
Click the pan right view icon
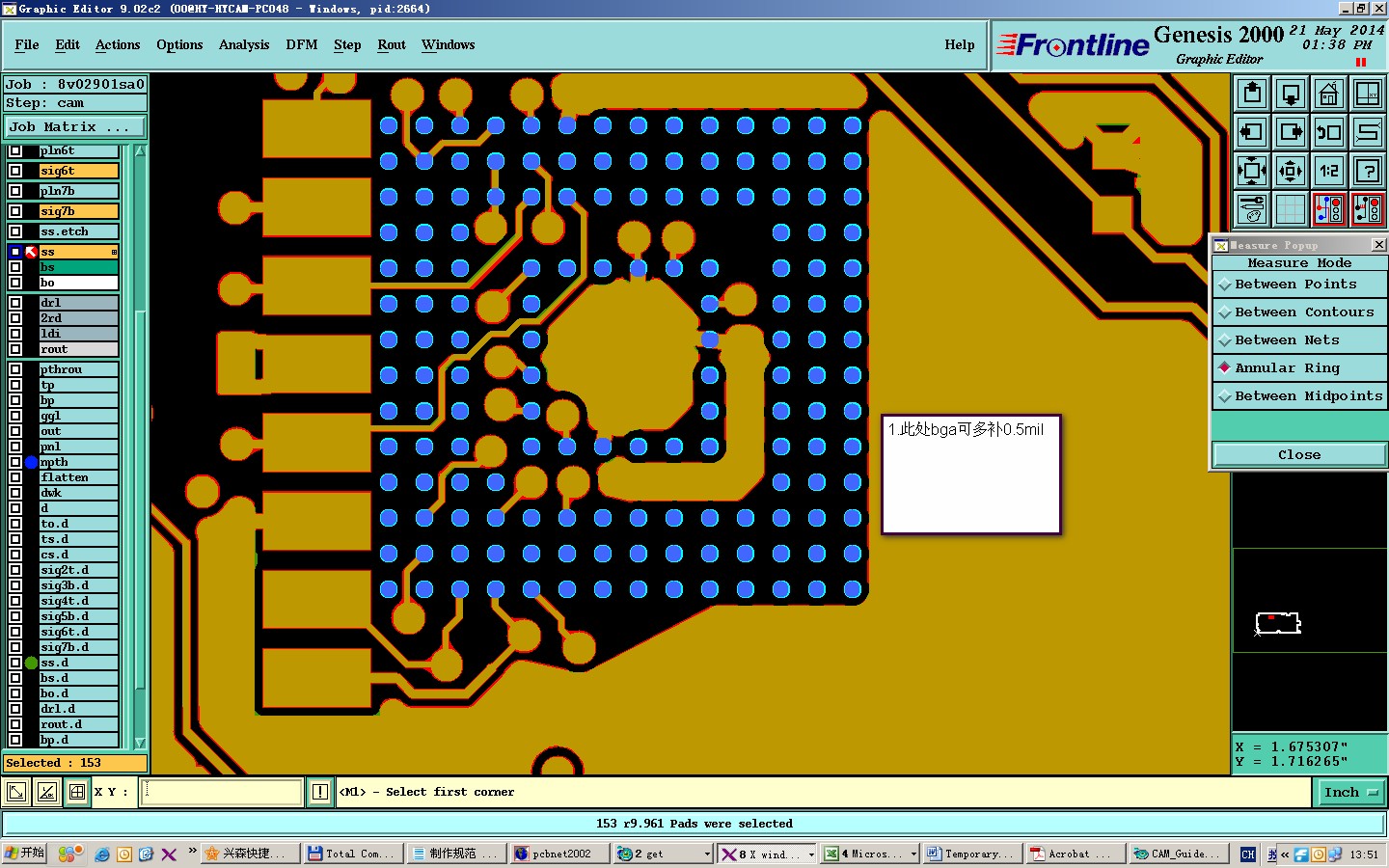1291,132
